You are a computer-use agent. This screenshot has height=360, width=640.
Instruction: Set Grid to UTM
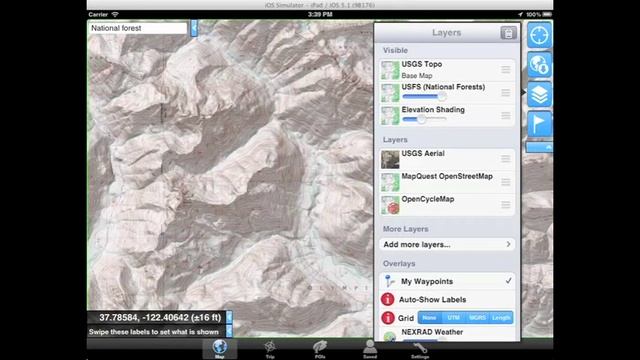coord(453,318)
